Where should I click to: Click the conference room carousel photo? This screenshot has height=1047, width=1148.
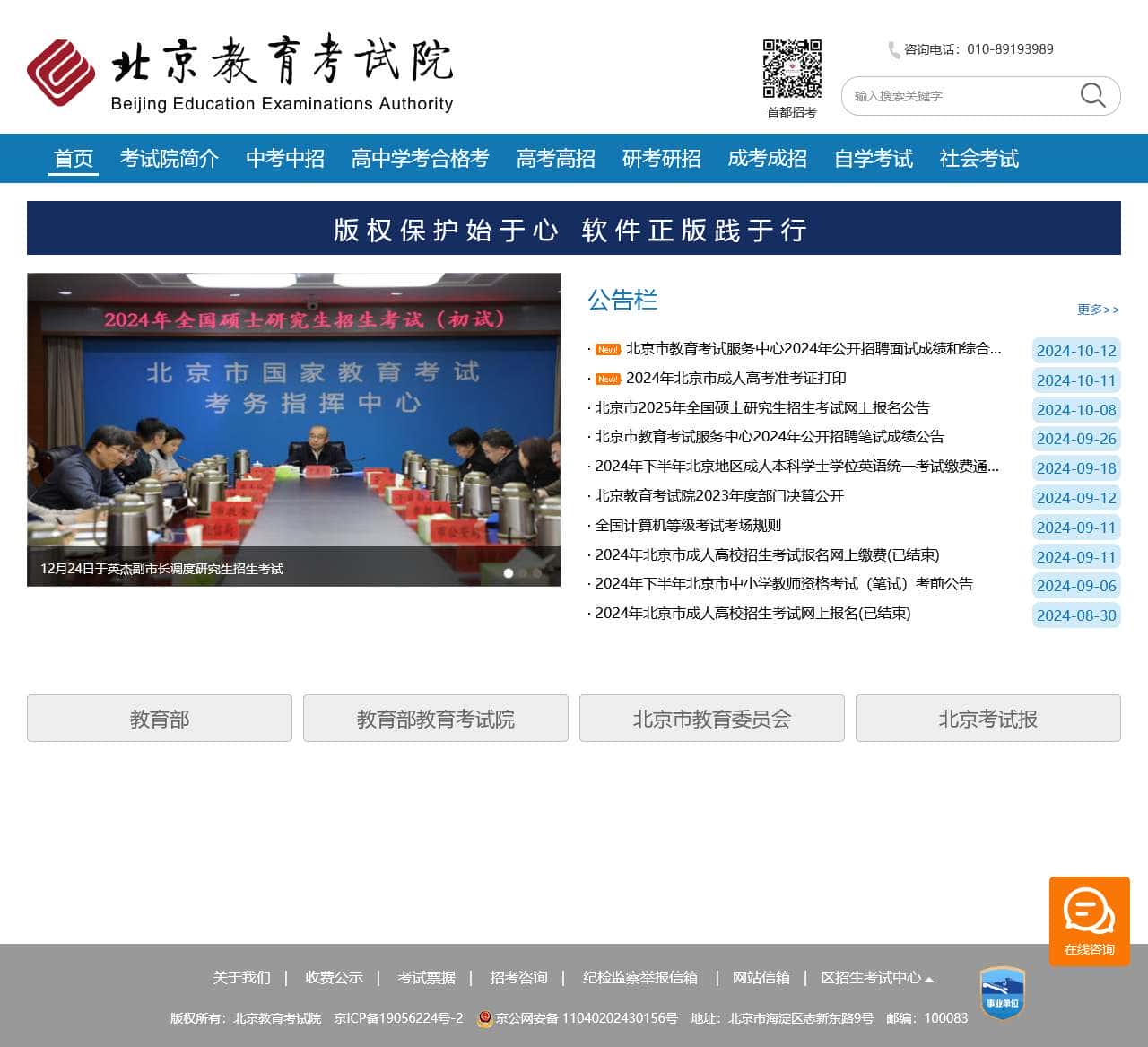coord(293,430)
